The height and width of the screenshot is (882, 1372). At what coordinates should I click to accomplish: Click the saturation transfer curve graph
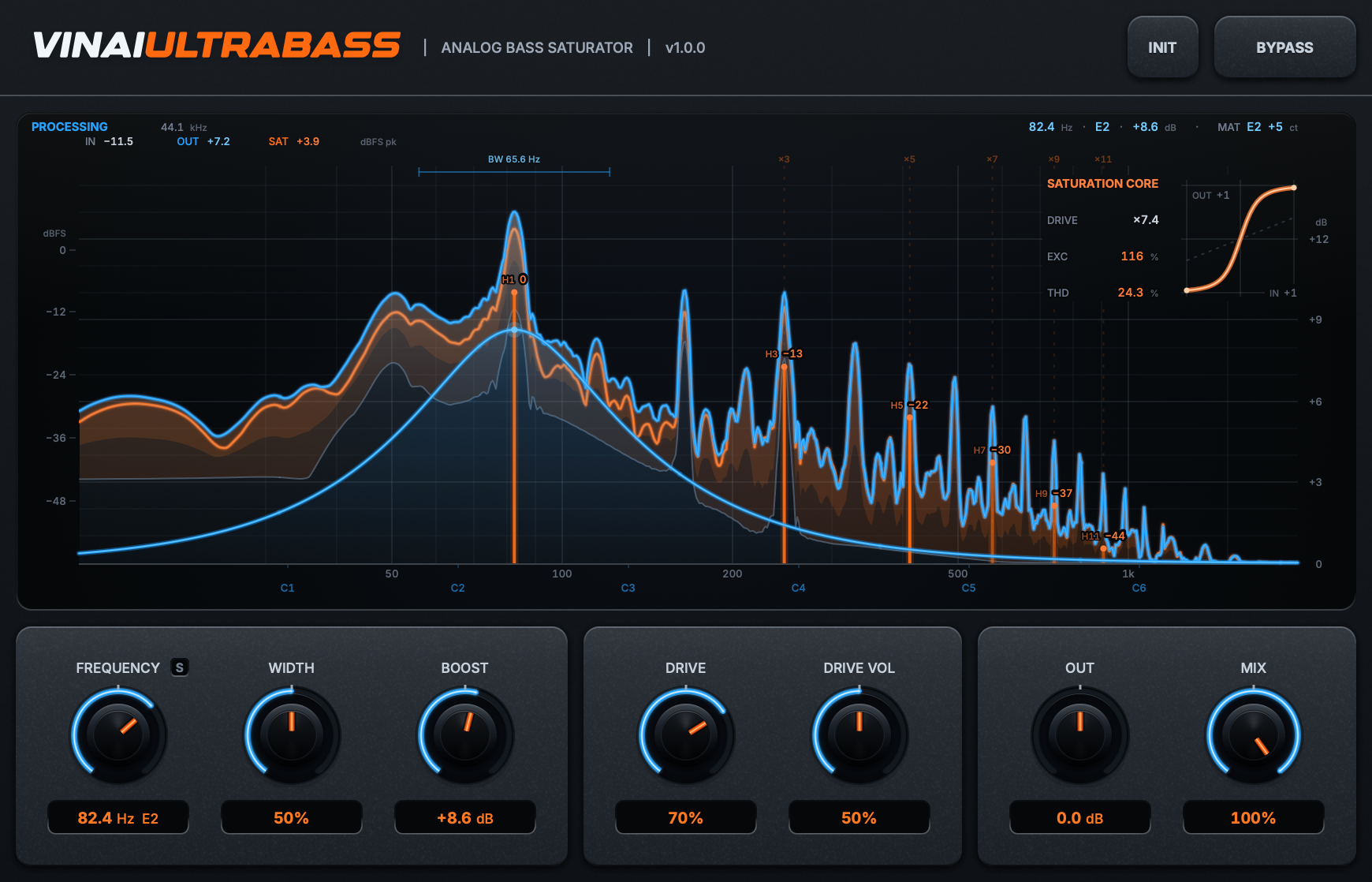pyautogui.click(x=1240, y=240)
